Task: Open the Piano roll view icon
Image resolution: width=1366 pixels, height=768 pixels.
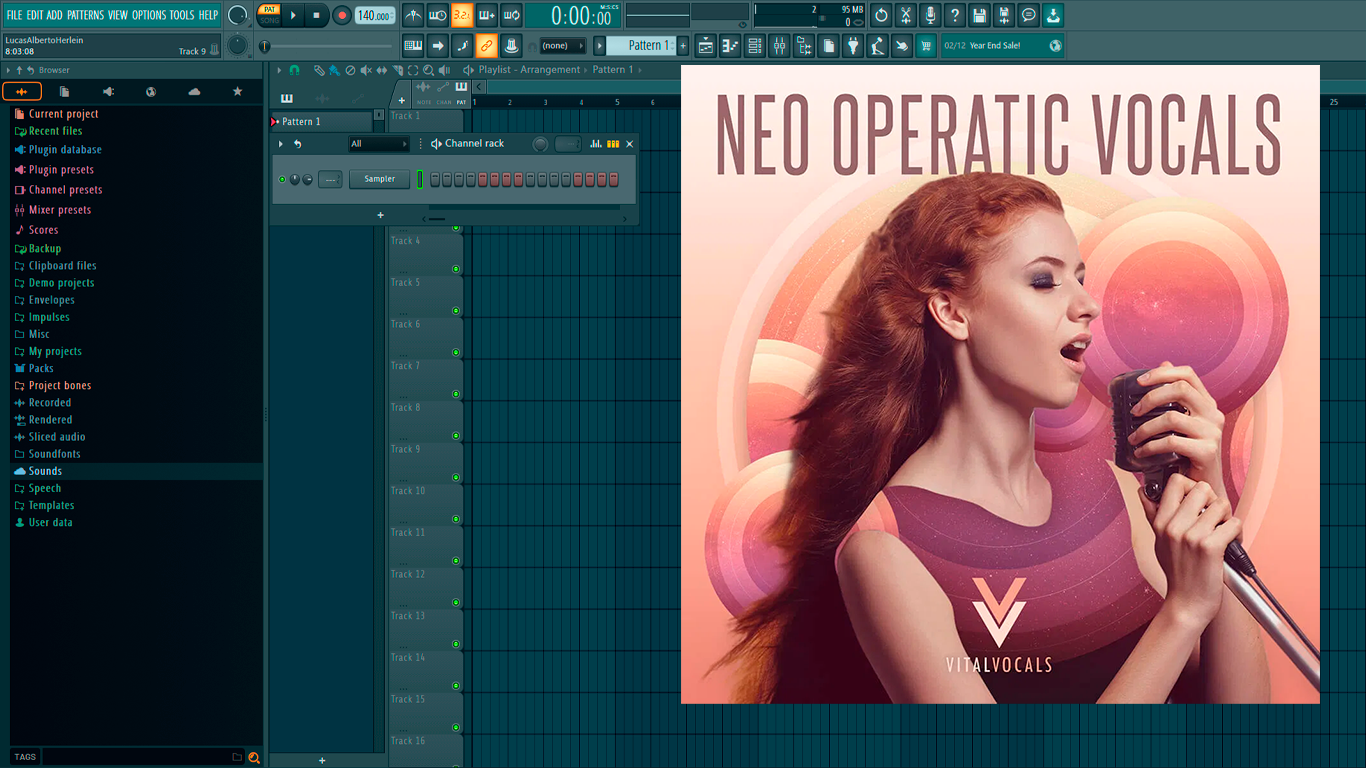Action: 730,45
